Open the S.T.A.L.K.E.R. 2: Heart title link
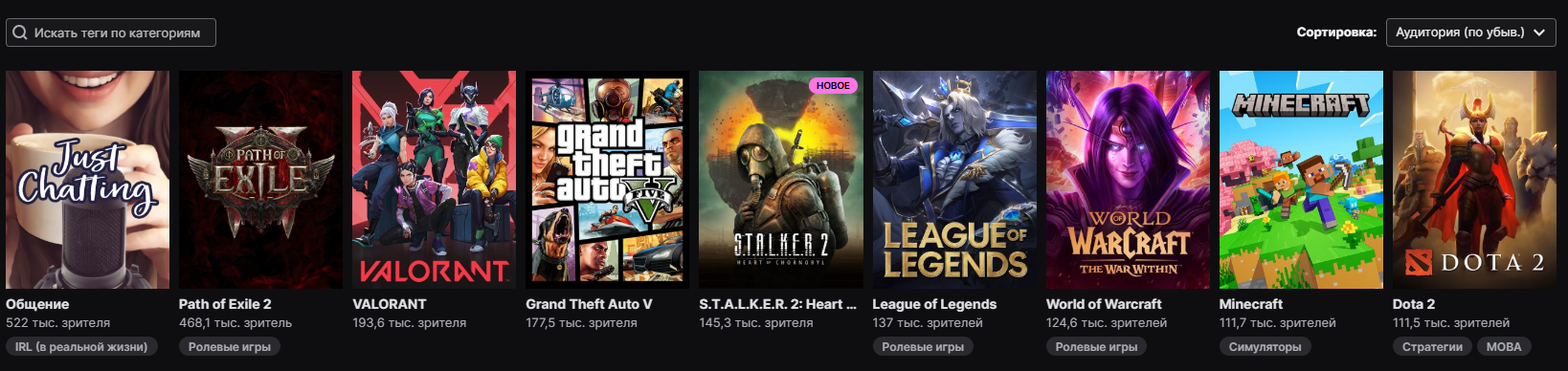The image size is (1568, 371). [x=777, y=304]
